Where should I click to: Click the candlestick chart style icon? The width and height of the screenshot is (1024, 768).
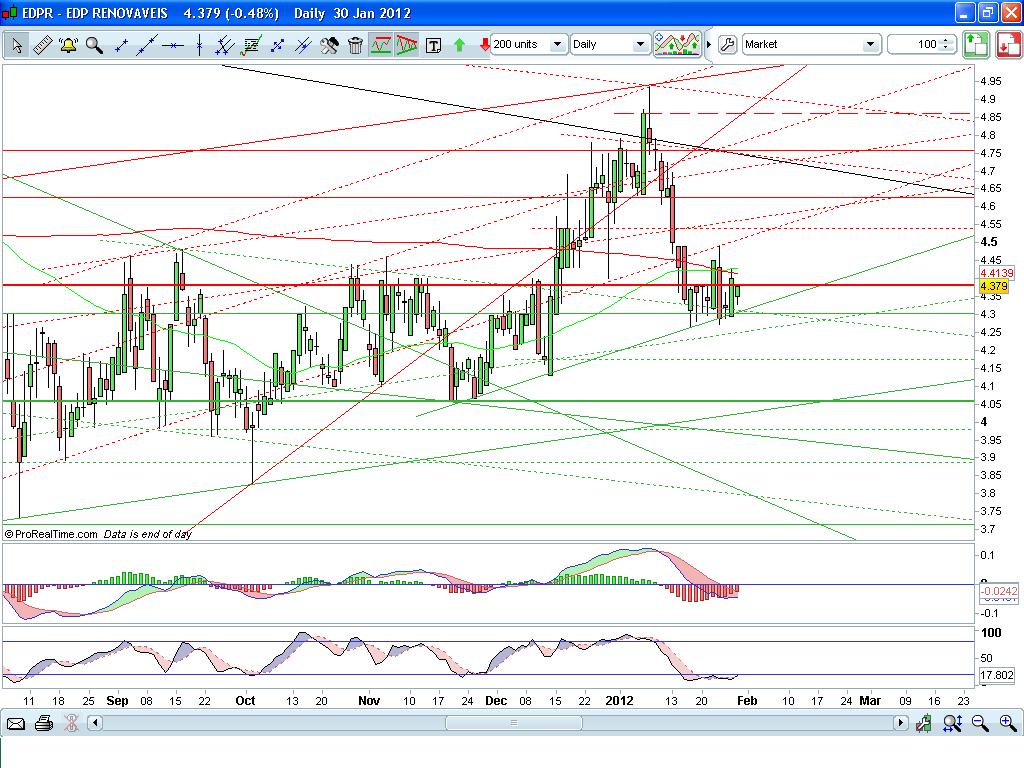(923, 723)
